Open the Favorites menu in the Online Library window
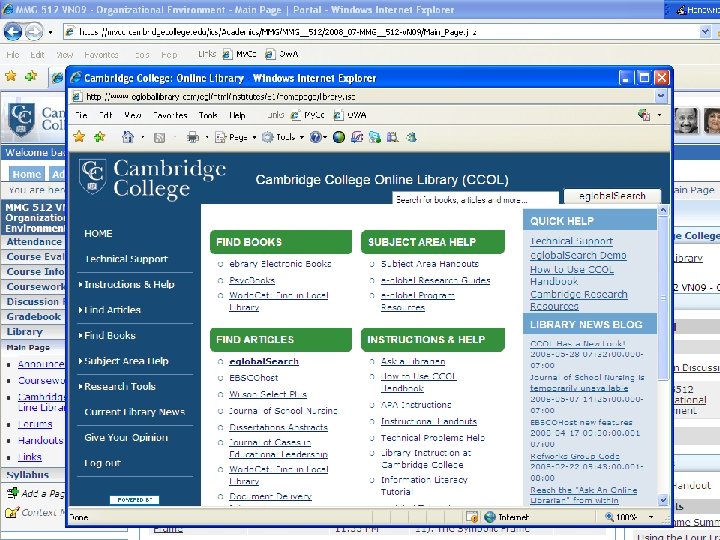Image resolution: width=720 pixels, height=540 pixels. (x=170, y=115)
